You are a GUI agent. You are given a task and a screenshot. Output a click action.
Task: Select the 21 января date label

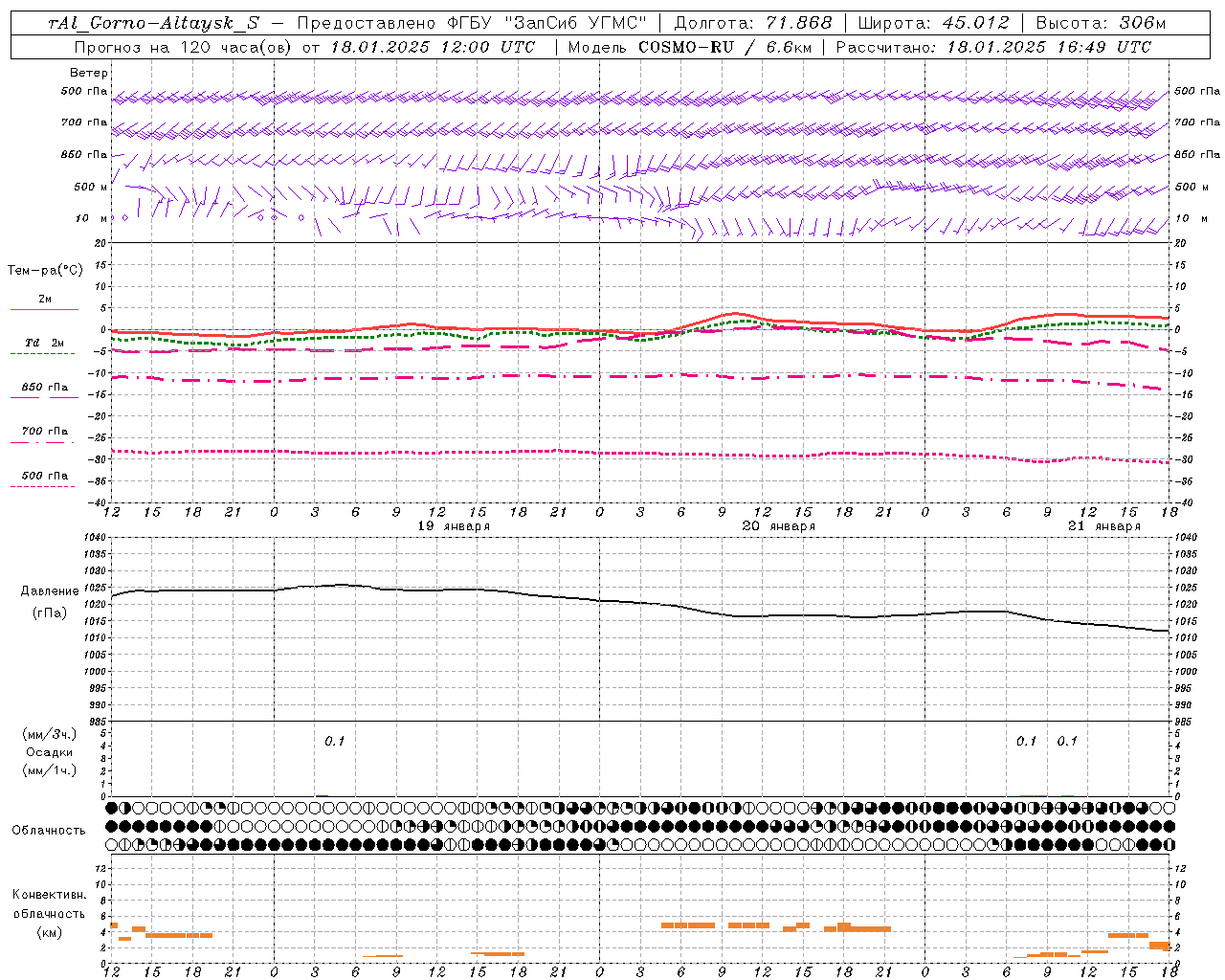click(x=1104, y=526)
